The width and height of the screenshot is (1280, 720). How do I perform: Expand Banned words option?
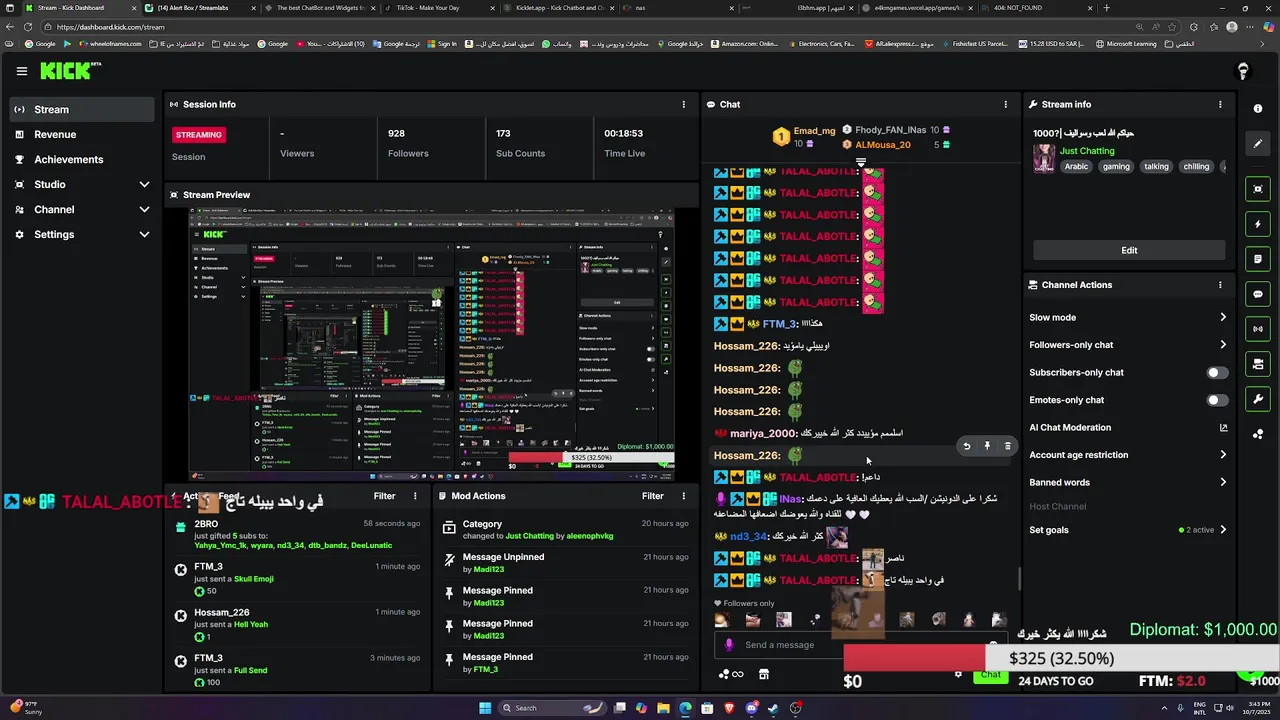[1222, 482]
